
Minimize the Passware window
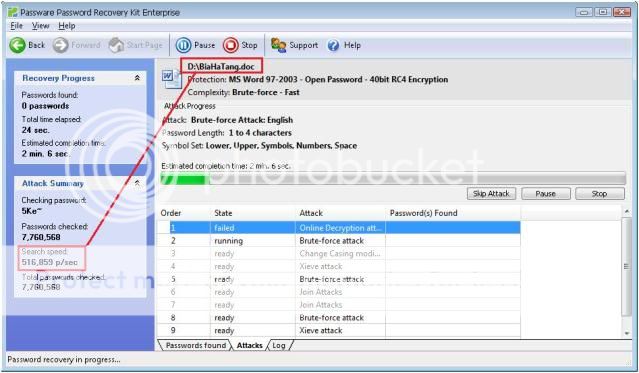point(584,12)
